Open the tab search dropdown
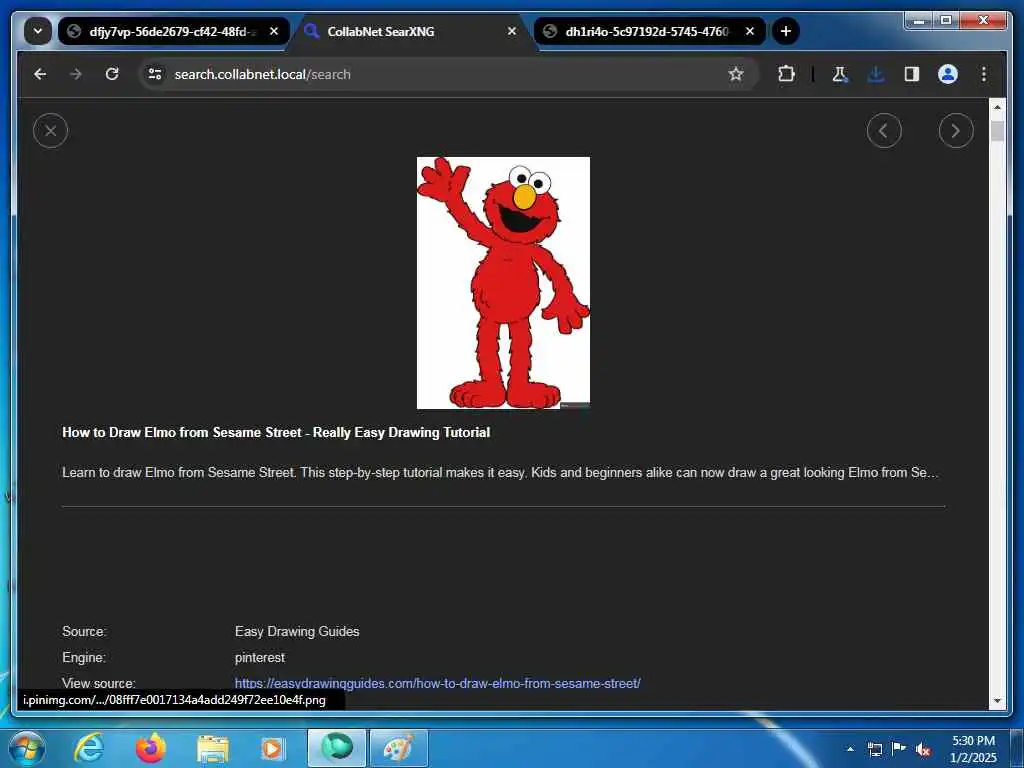 click(38, 31)
